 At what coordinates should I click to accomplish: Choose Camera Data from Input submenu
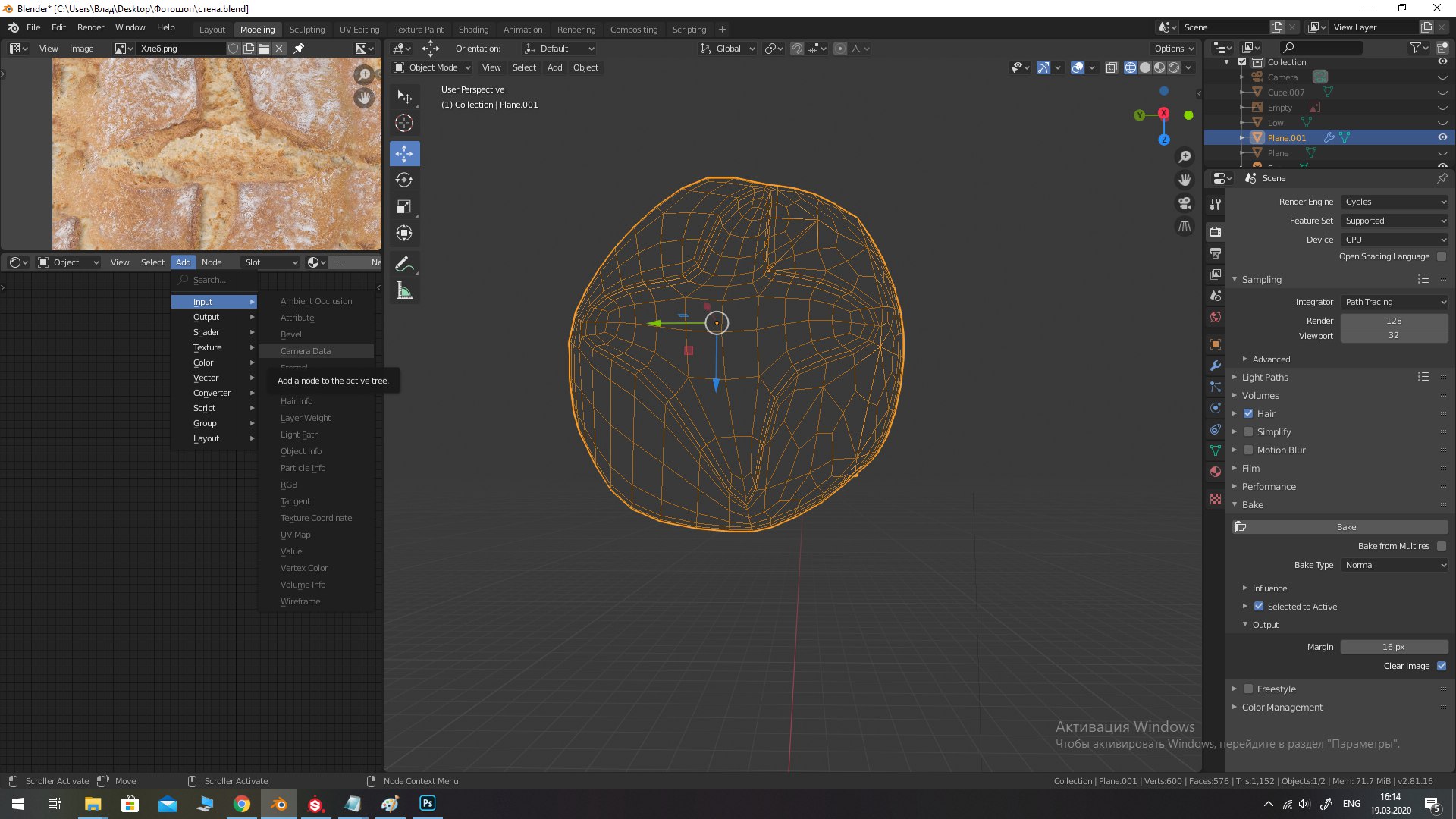(x=316, y=351)
